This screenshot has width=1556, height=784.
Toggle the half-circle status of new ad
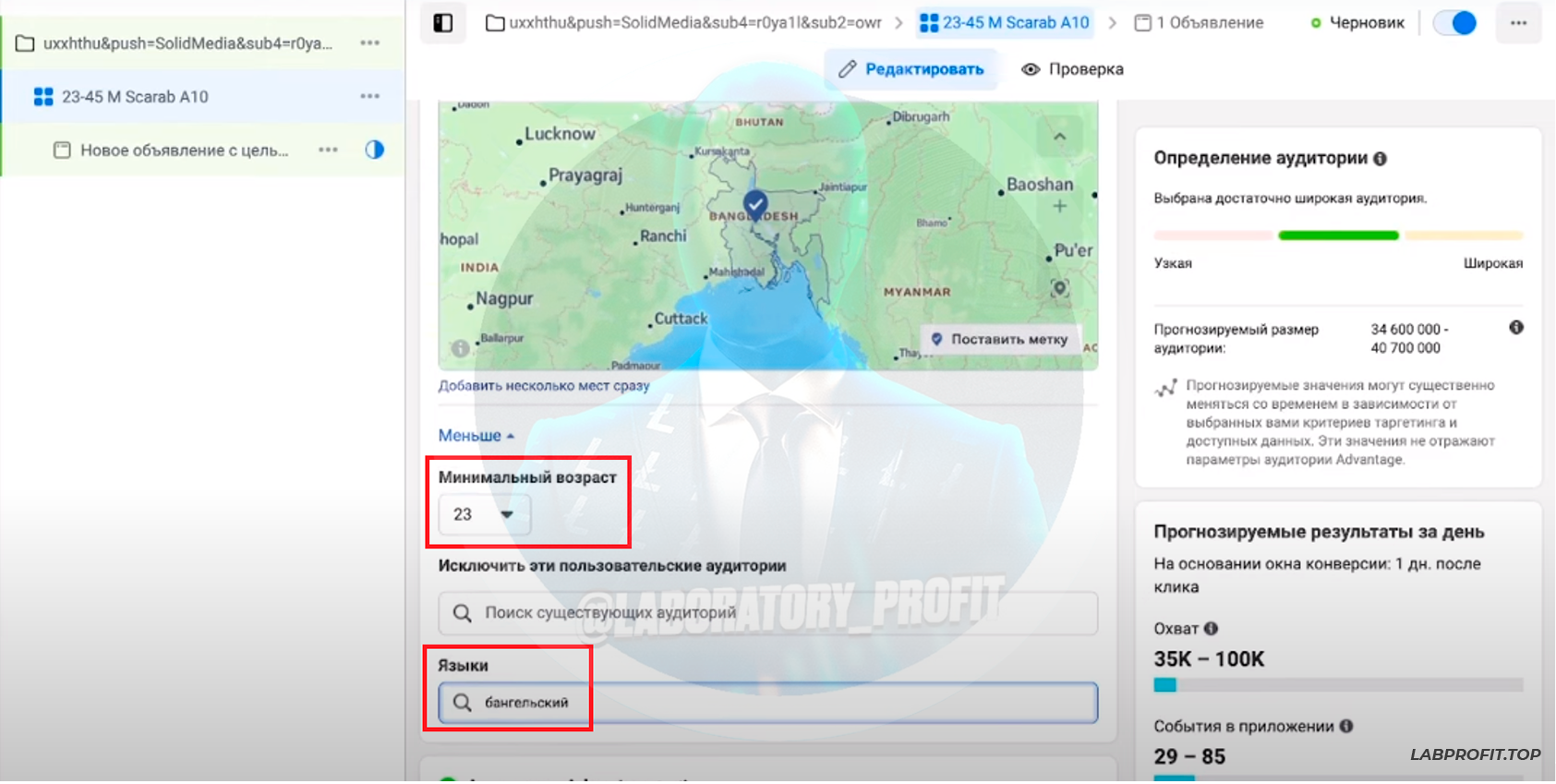coord(374,150)
